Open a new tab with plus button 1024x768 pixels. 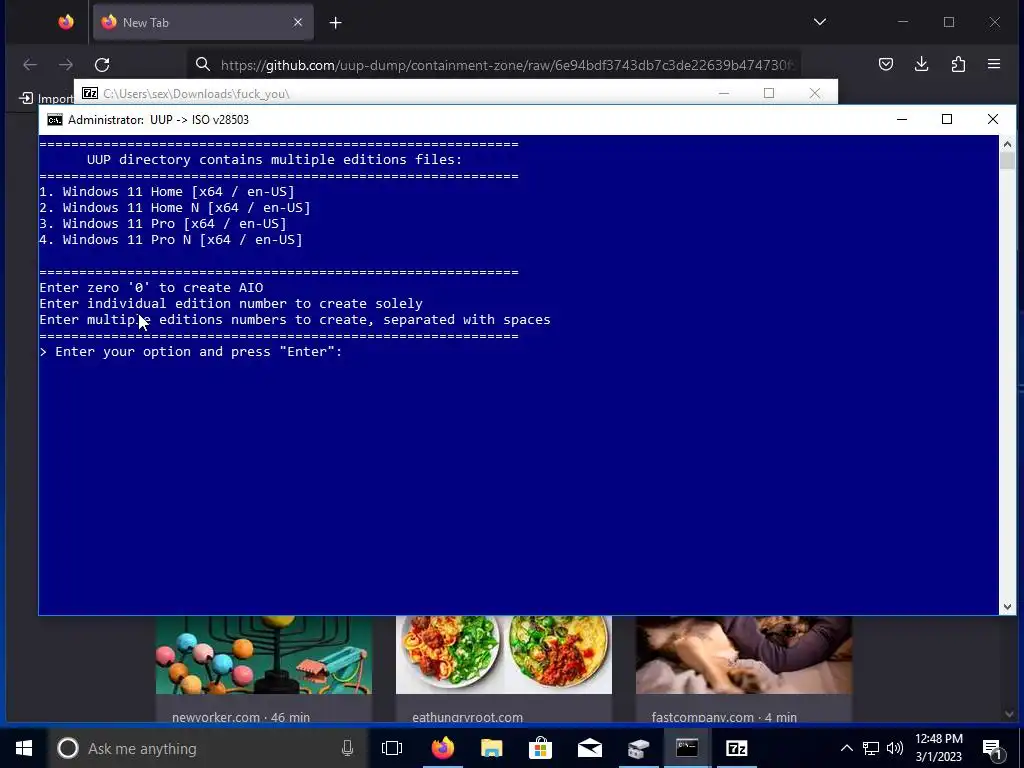[336, 23]
